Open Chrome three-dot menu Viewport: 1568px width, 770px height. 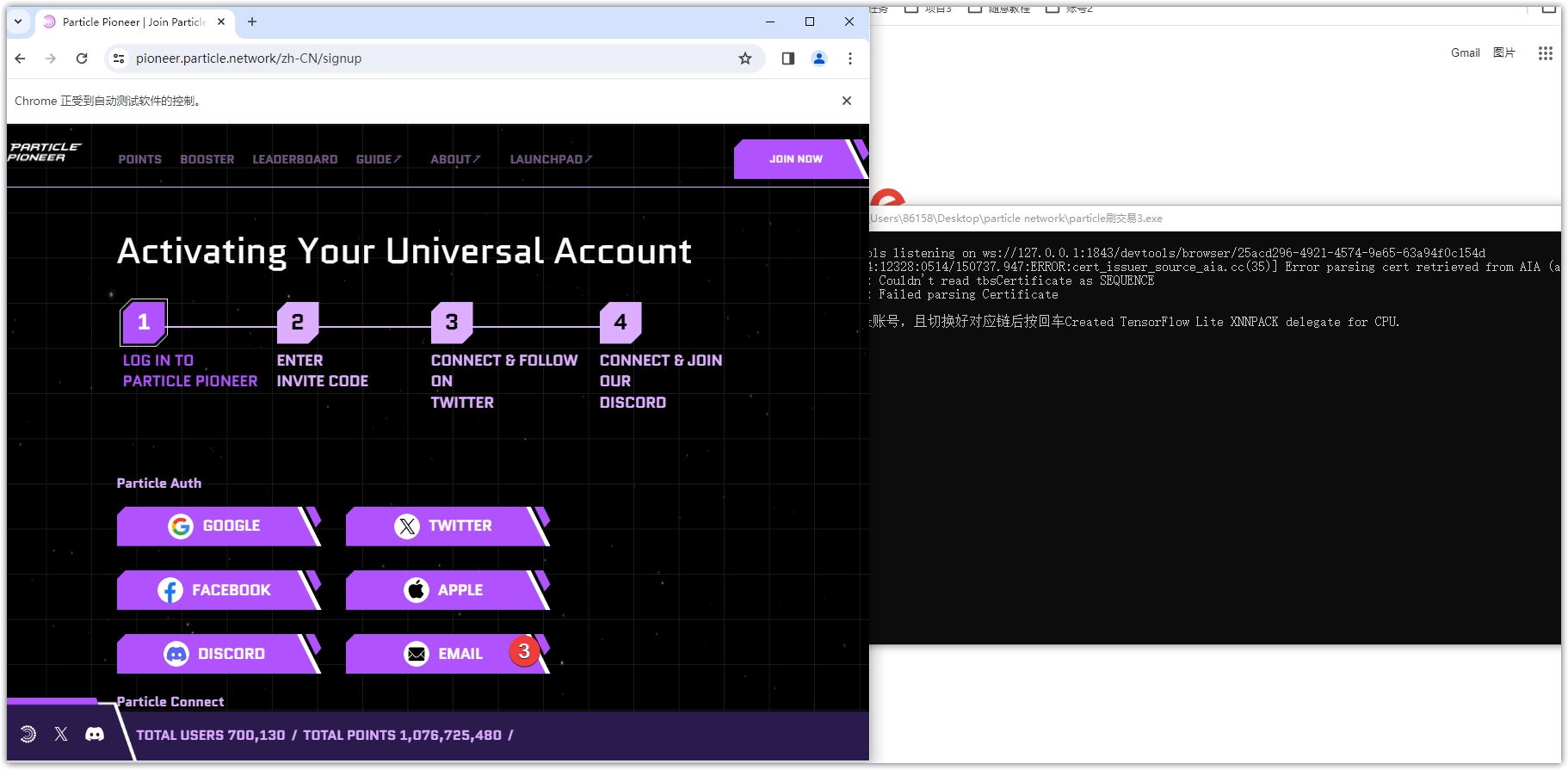click(x=850, y=59)
